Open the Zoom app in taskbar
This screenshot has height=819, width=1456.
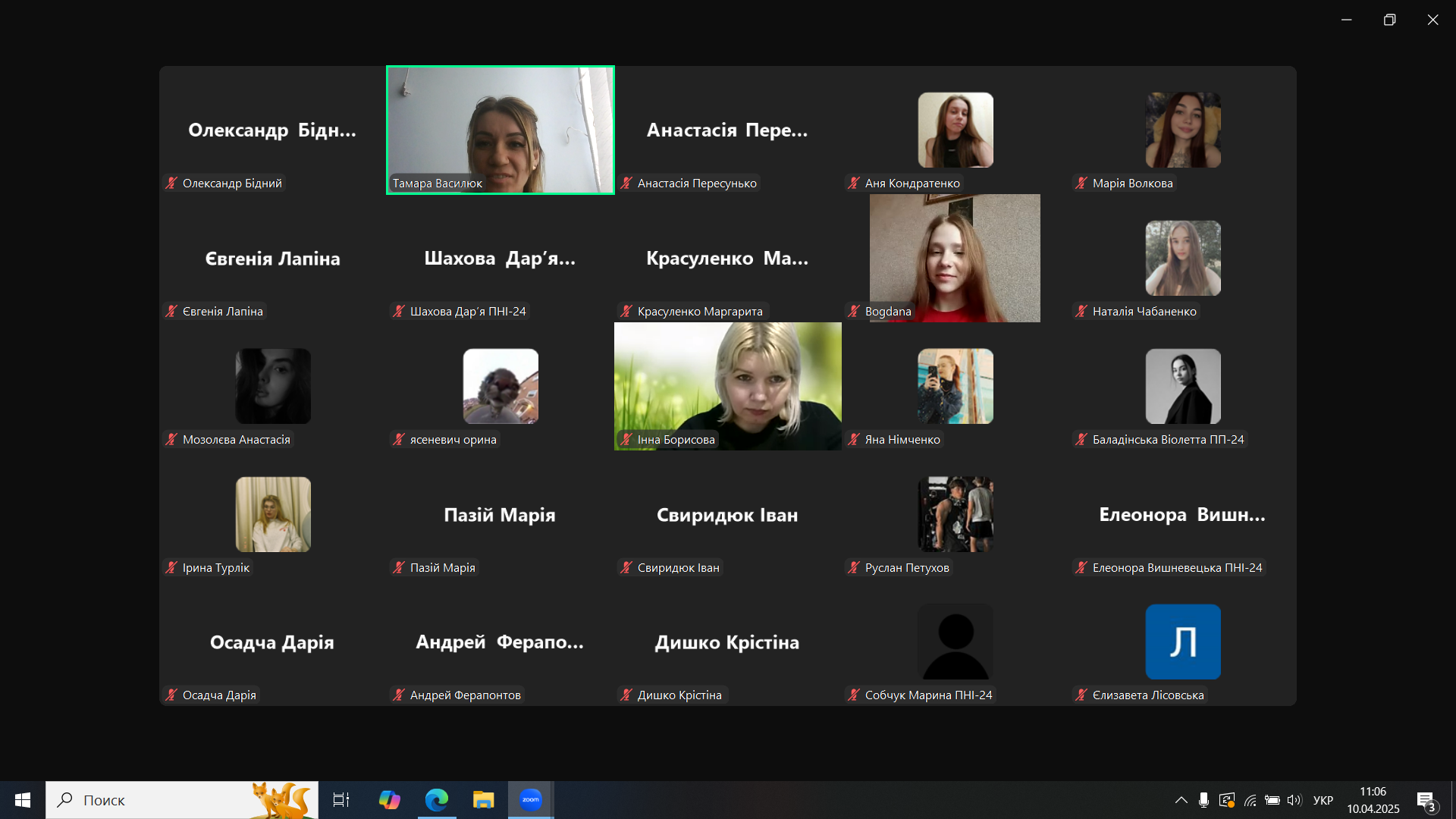[x=531, y=800]
